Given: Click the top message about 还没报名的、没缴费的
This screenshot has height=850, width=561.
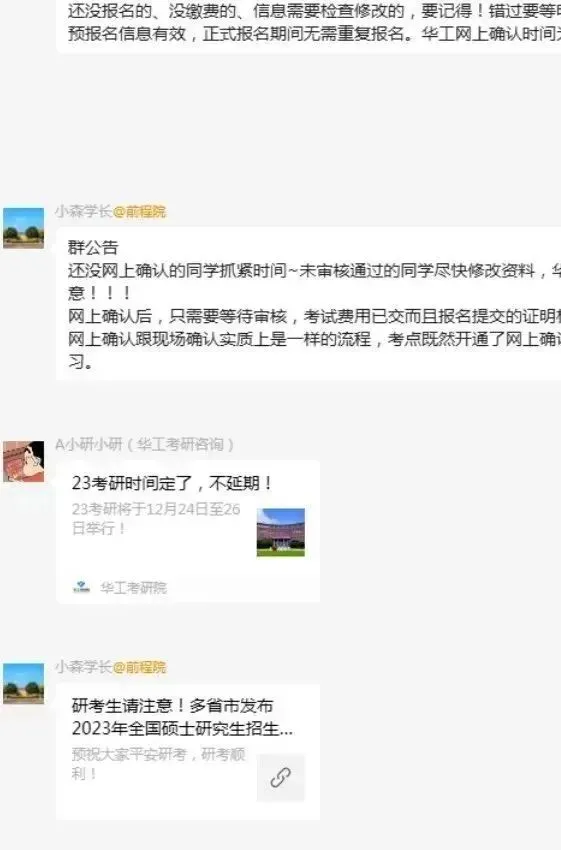Looking at the screenshot, I should point(308,22).
